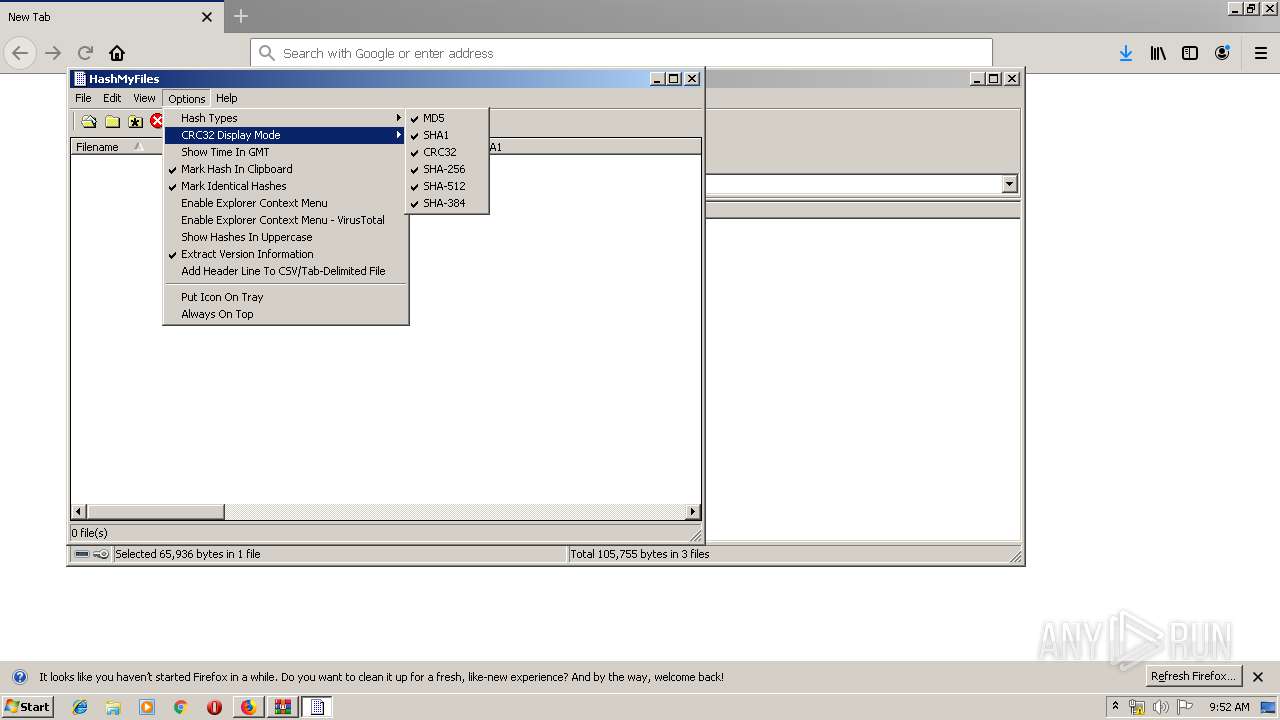
Task: Select Add Header Line To CSV/Tab-Delimited File
Action: [x=286, y=271]
